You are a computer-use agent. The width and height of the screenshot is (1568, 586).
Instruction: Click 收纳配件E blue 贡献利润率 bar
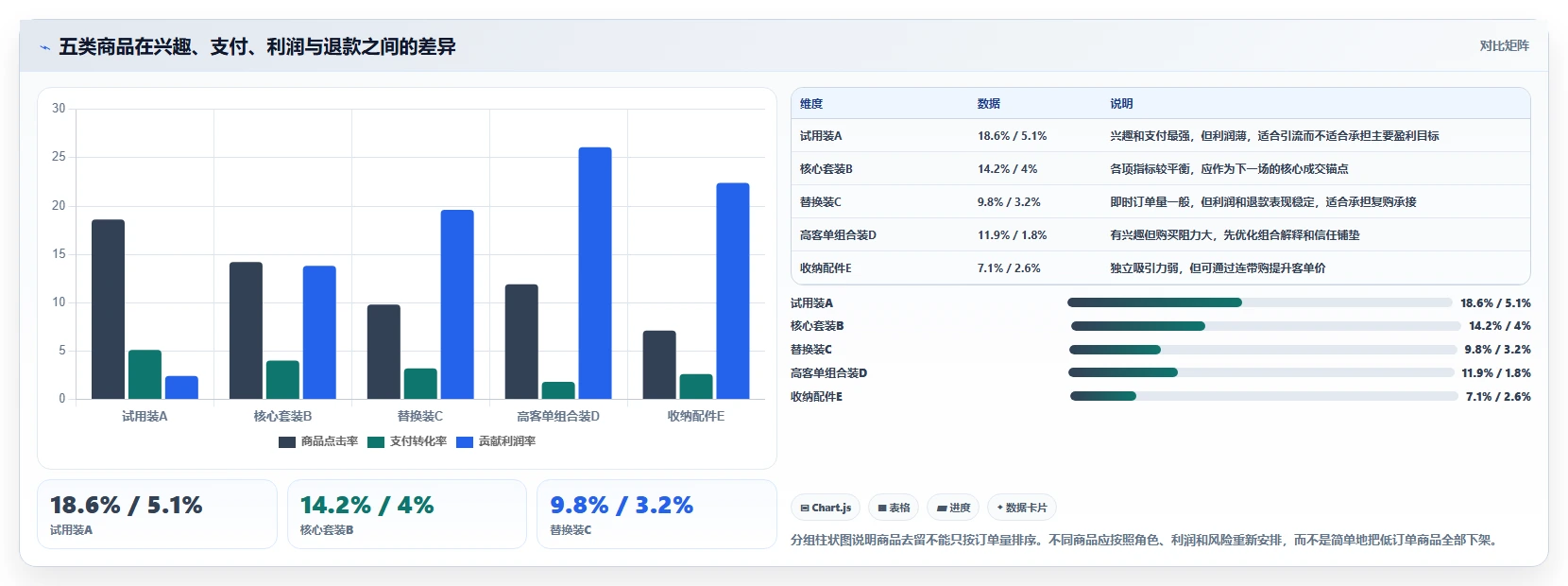pos(733,291)
